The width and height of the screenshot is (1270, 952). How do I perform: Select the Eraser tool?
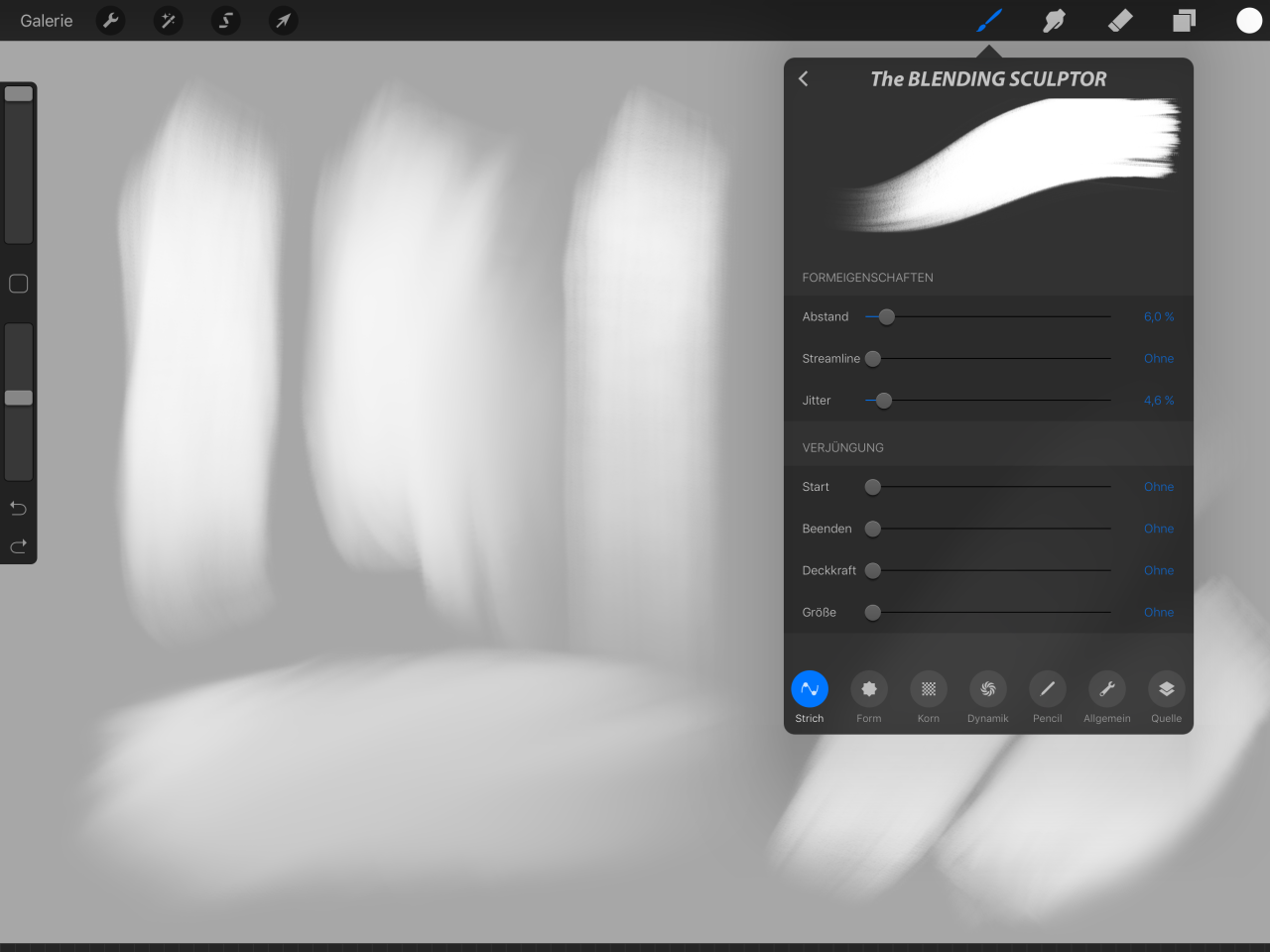(1120, 21)
